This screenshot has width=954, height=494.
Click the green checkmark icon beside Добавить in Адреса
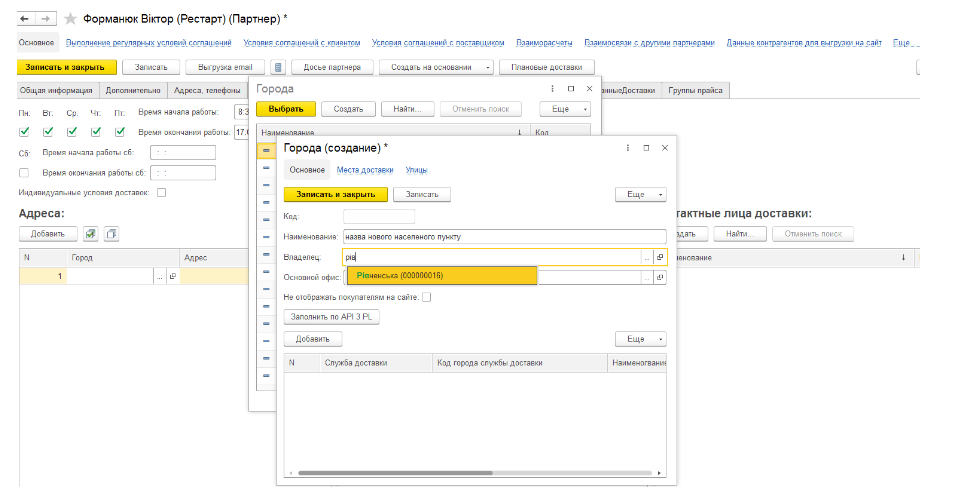91,234
